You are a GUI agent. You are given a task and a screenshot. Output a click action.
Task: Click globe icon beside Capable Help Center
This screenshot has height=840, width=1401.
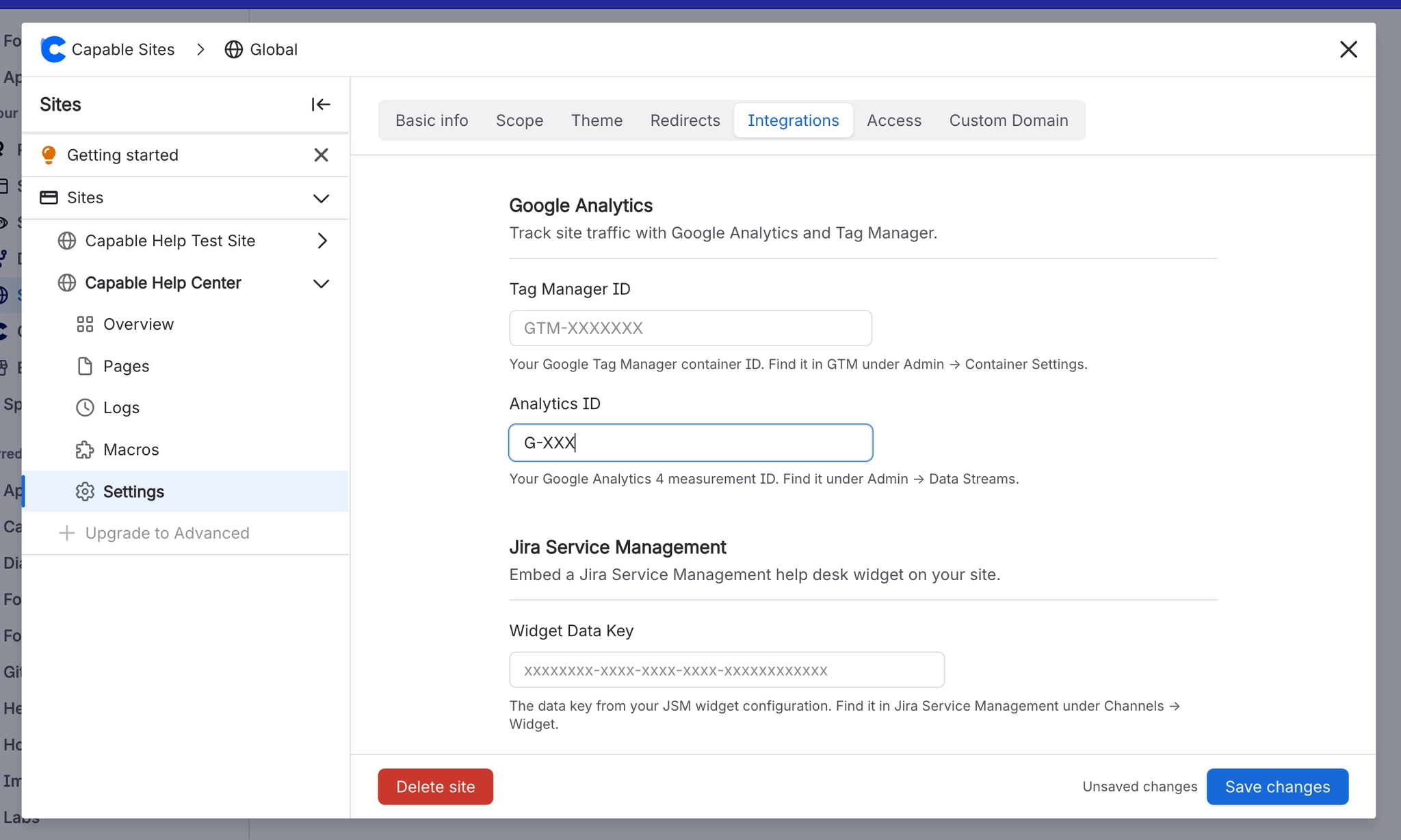67,283
